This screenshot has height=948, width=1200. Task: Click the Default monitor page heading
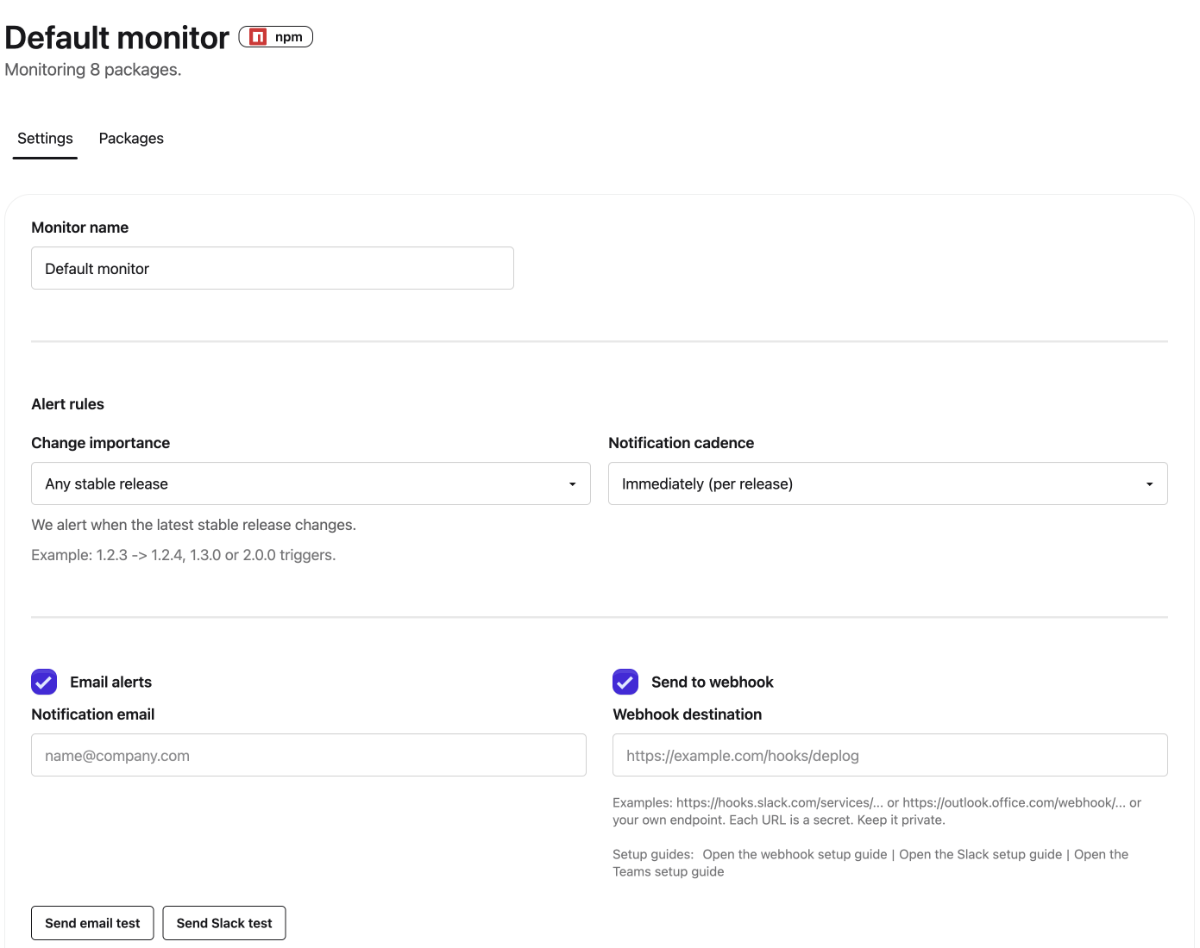pos(117,38)
